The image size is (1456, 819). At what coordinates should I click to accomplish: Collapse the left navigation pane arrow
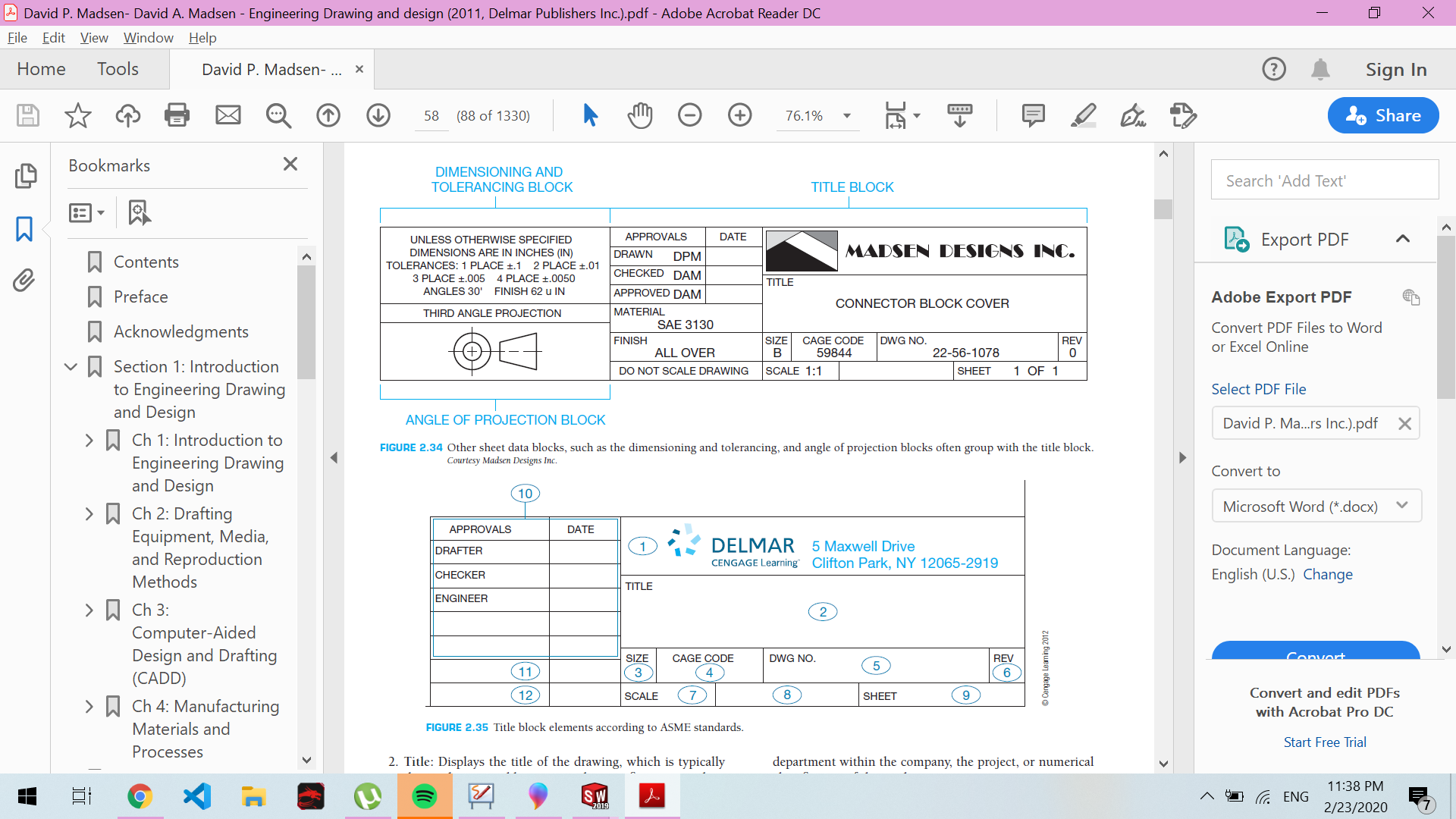point(334,458)
